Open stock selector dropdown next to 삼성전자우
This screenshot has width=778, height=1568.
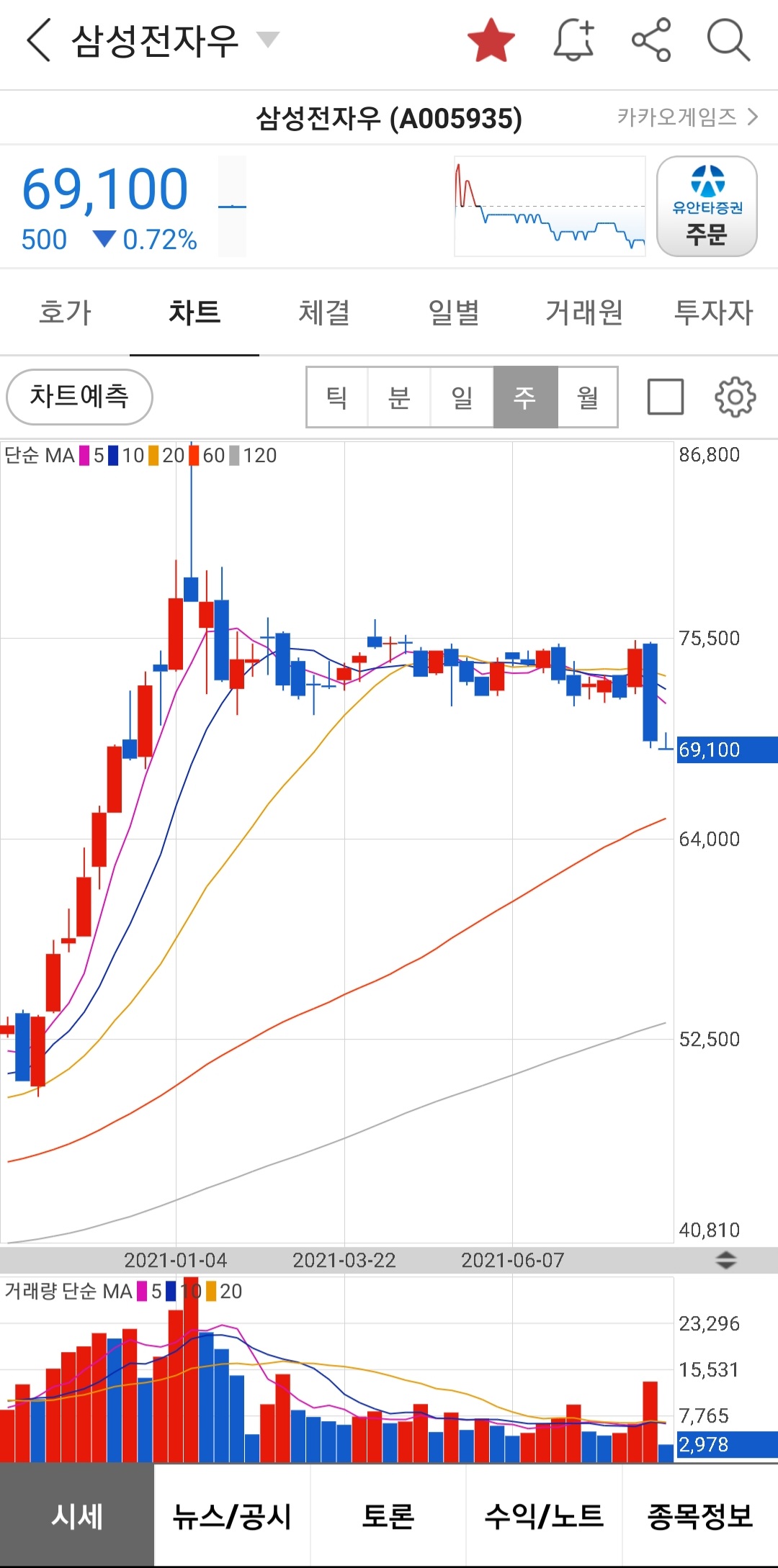[267, 39]
